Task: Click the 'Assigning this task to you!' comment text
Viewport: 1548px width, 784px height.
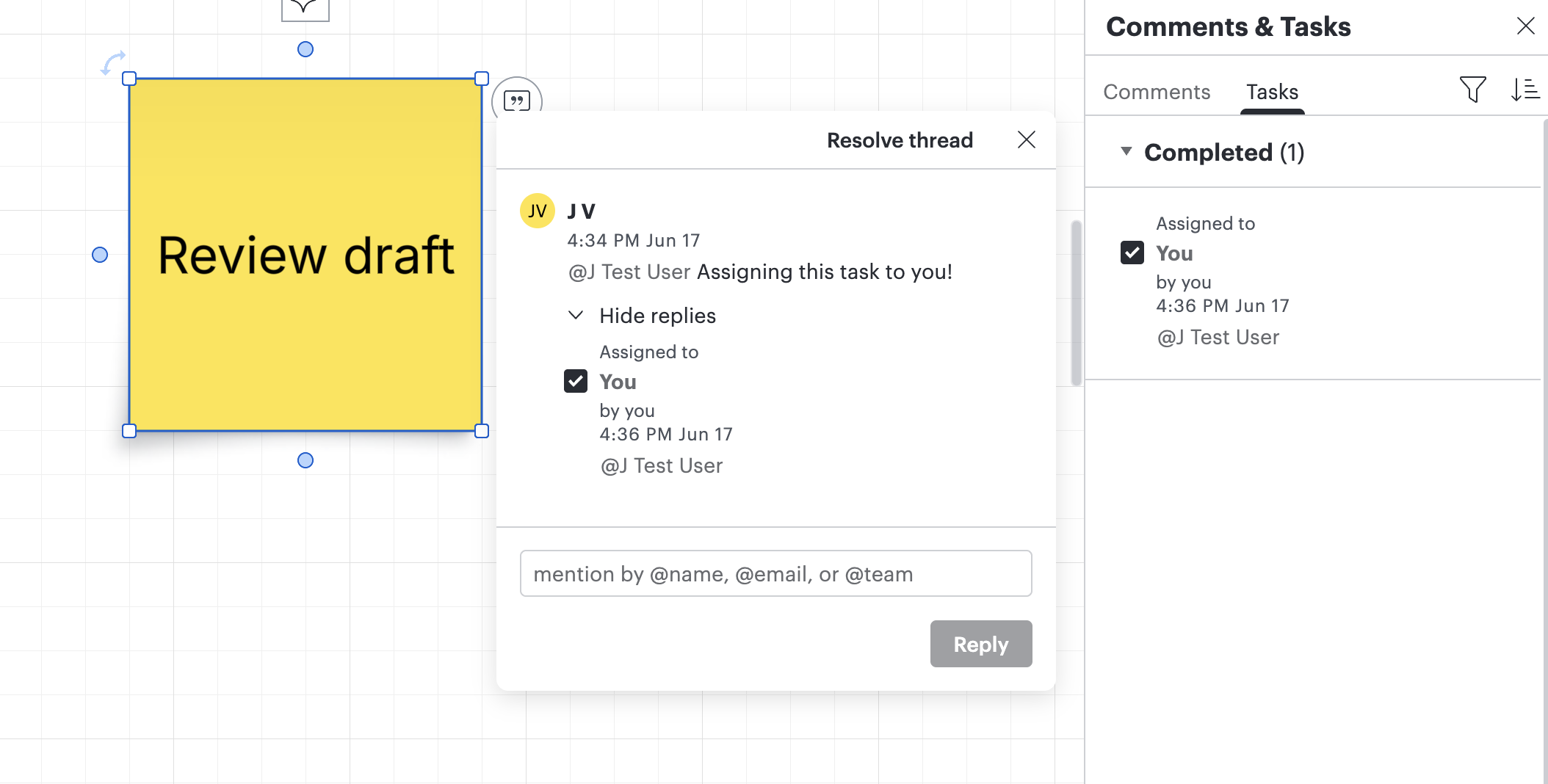Action: click(x=825, y=272)
